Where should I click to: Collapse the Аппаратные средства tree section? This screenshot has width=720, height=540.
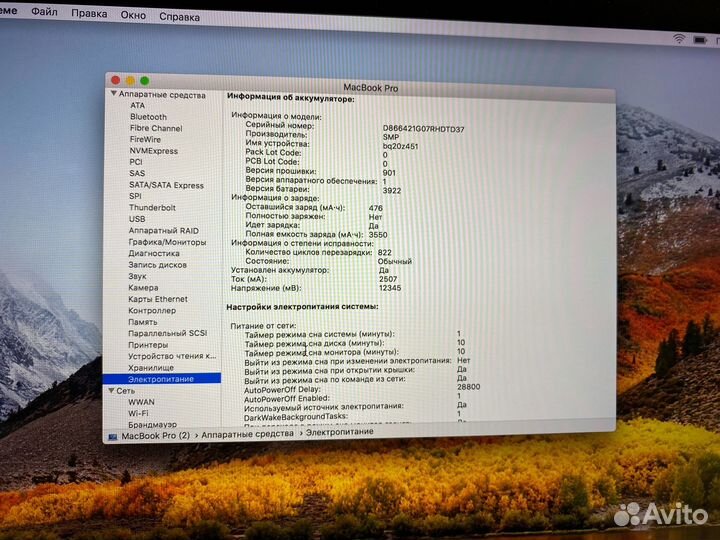(x=113, y=93)
